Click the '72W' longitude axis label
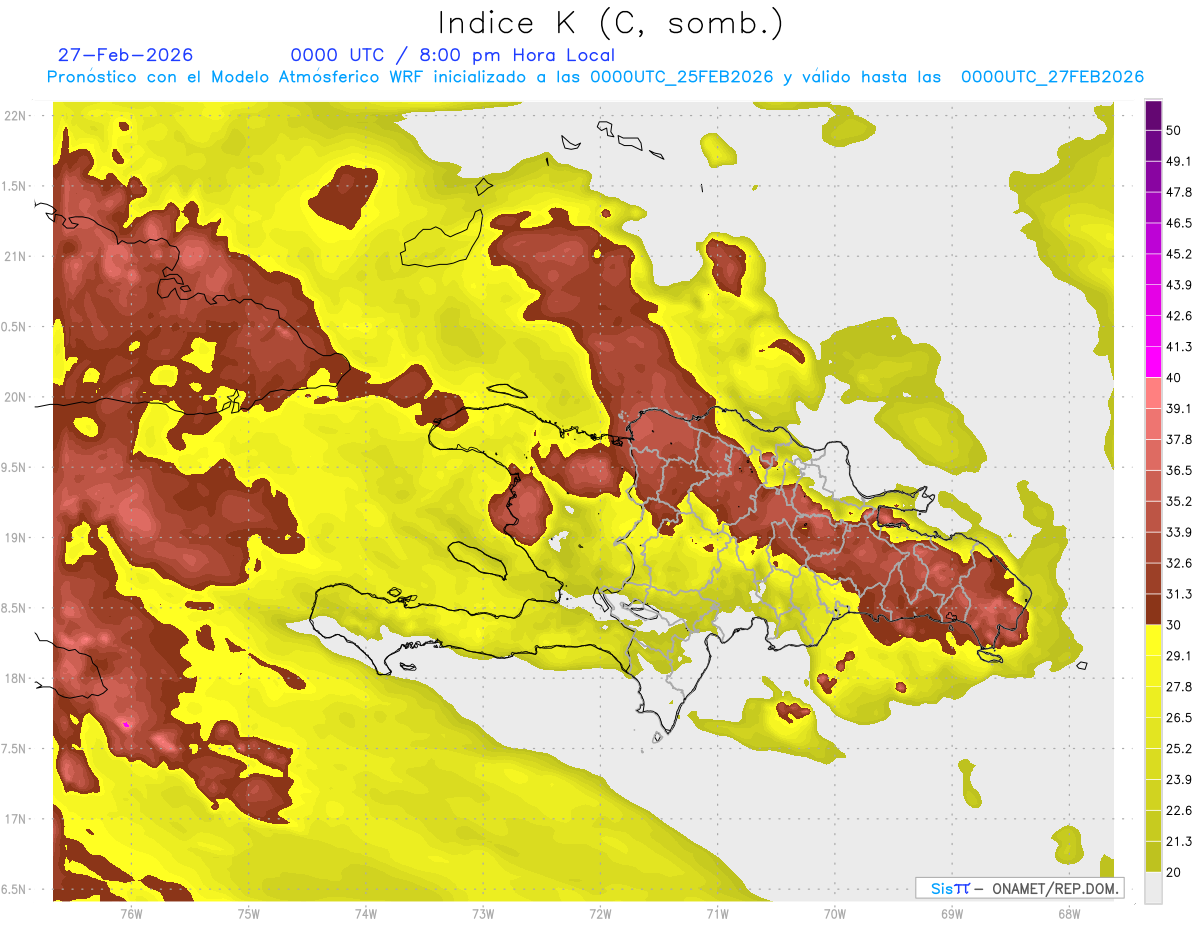The height and width of the screenshot is (927, 1200). [600, 913]
